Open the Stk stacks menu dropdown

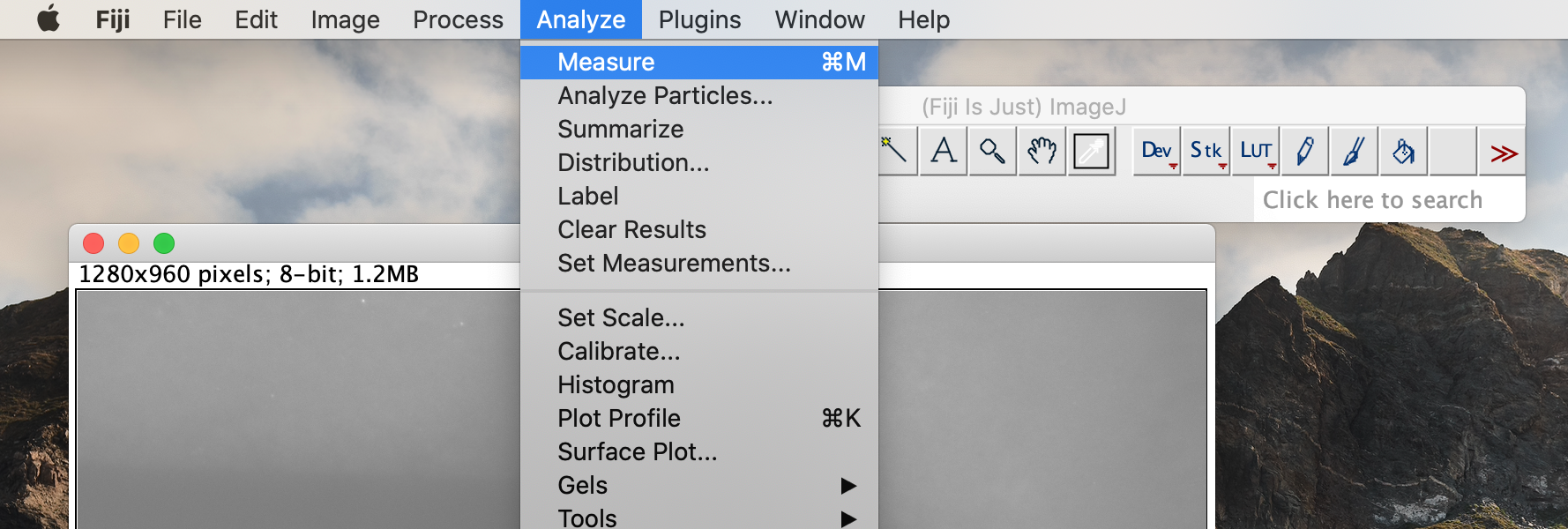click(1206, 151)
